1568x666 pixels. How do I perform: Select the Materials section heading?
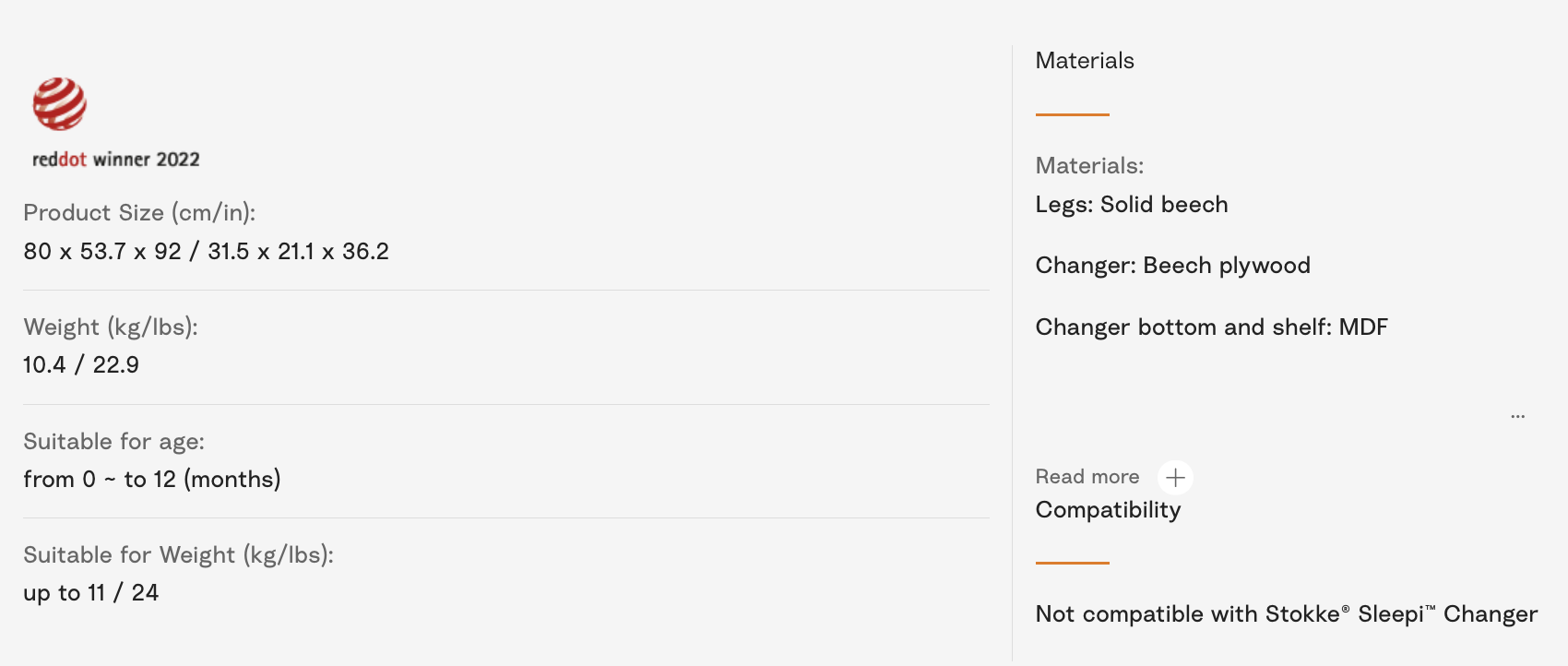pyautogui.click(x=1085, y=61)
